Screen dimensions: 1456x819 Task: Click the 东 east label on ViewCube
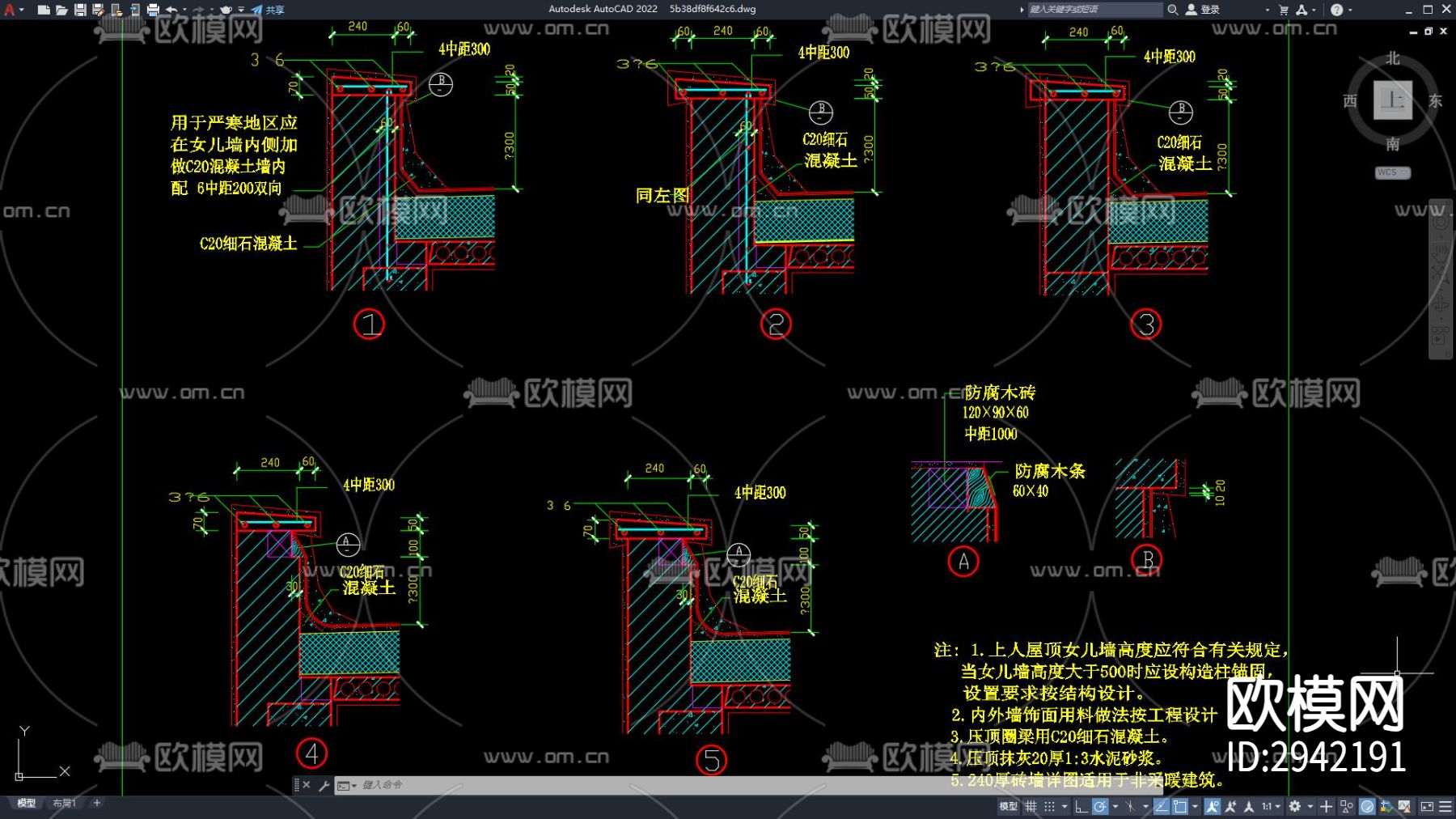(x=1436, y=100)
